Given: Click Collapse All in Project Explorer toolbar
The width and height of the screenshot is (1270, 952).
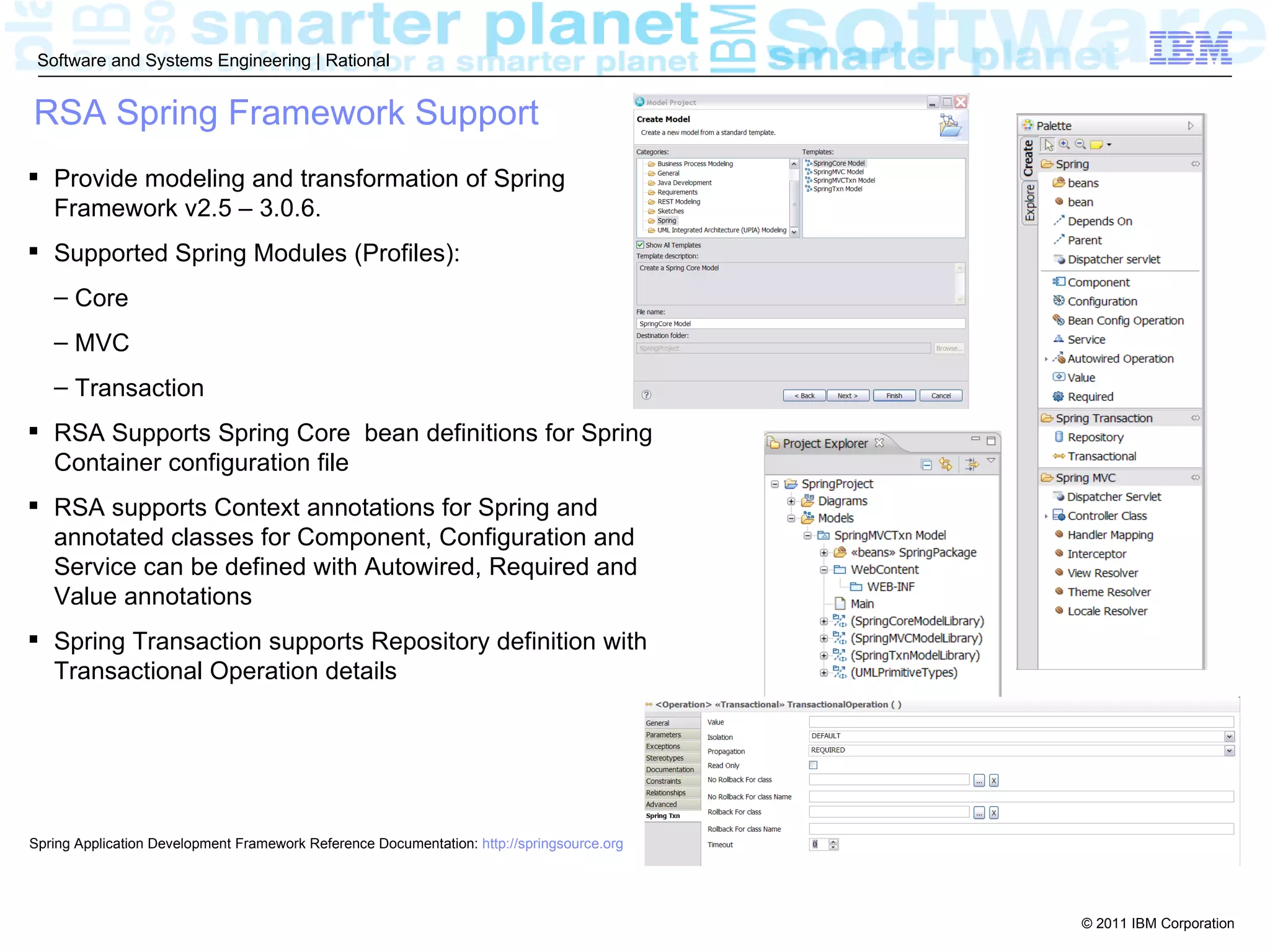Looking at the screenshot, I should [x=926, y=464].
